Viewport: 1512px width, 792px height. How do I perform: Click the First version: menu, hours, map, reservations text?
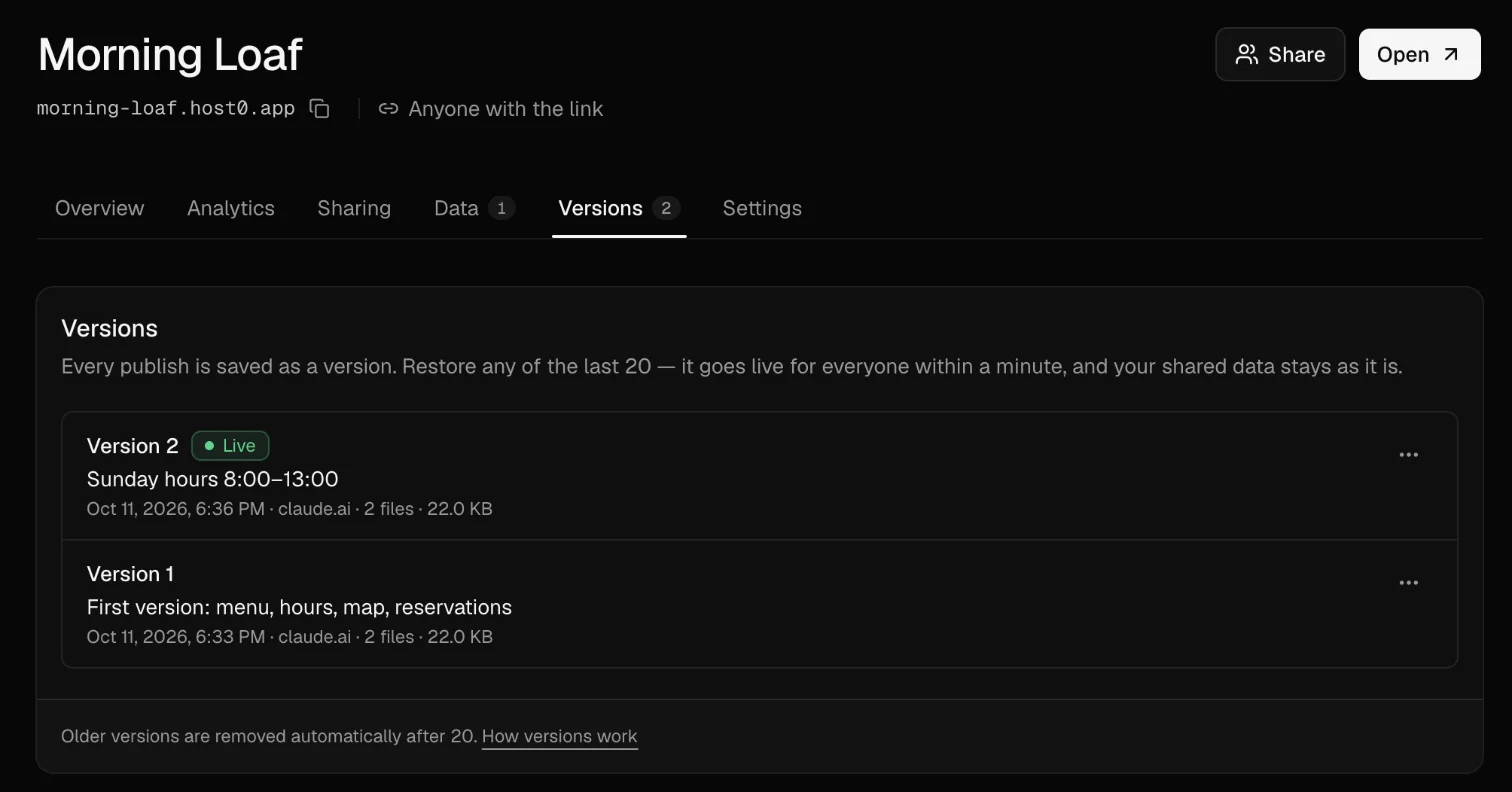pyautogui.click(x=299, y=607)
